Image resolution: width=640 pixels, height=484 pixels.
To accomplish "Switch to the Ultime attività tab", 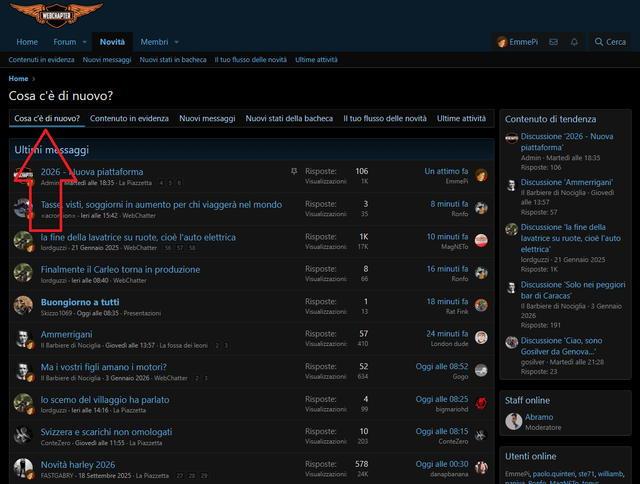I will [461, 118].
